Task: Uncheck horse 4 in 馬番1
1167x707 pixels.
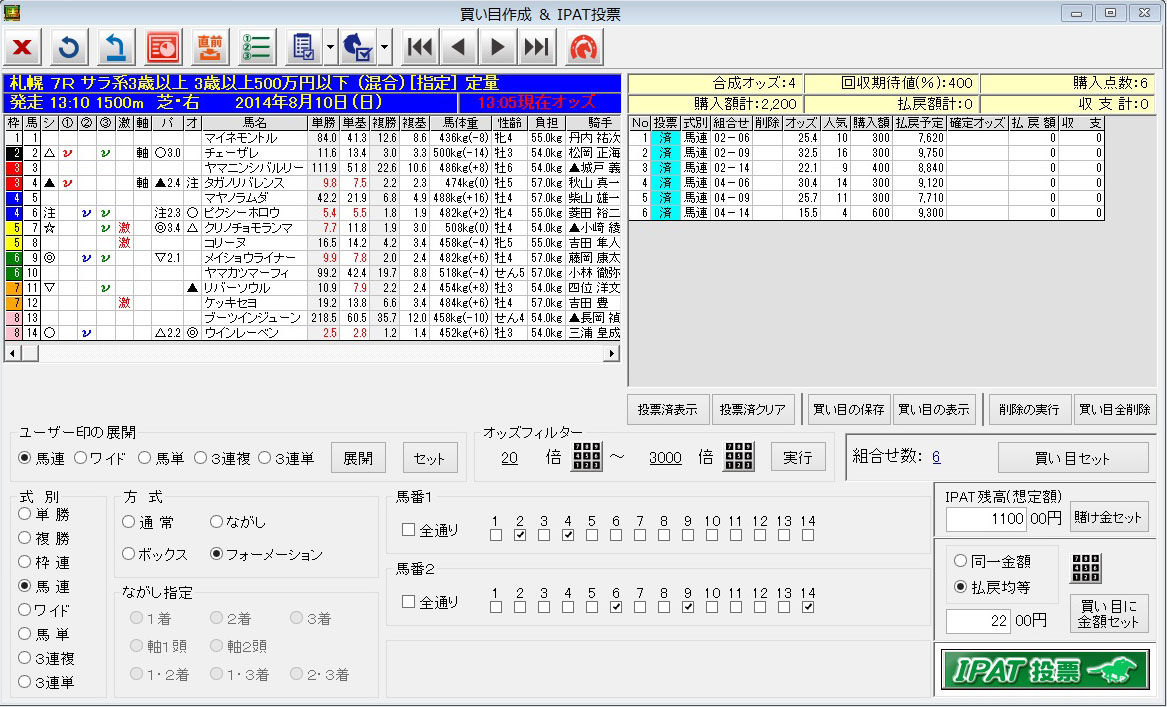Action: coord(568,535)
